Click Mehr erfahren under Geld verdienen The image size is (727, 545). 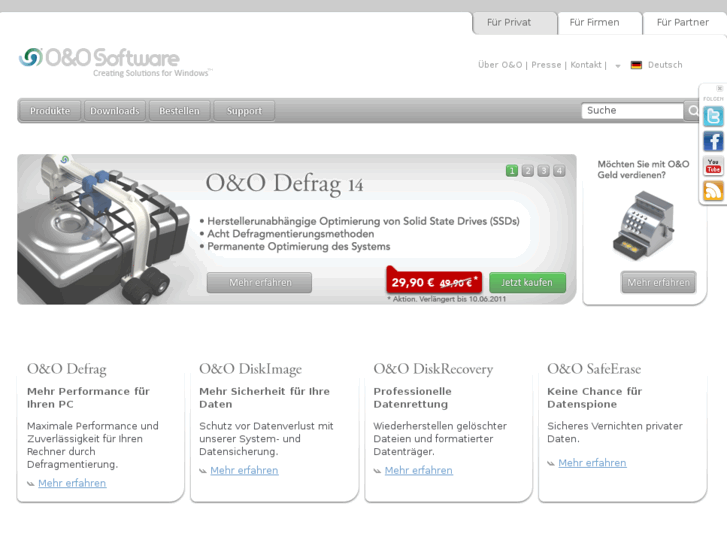[658, 282]
